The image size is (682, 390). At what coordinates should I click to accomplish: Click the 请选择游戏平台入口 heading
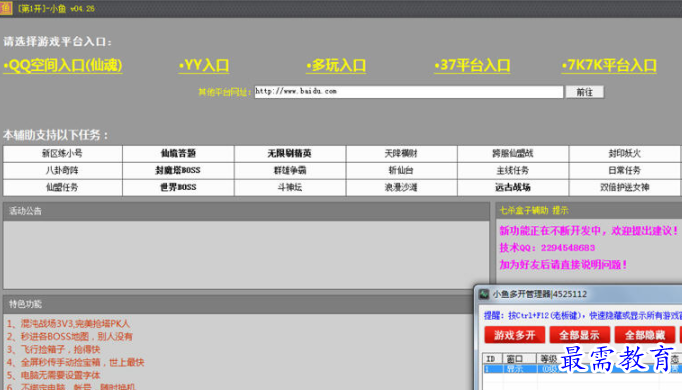[x=57, y=42]
